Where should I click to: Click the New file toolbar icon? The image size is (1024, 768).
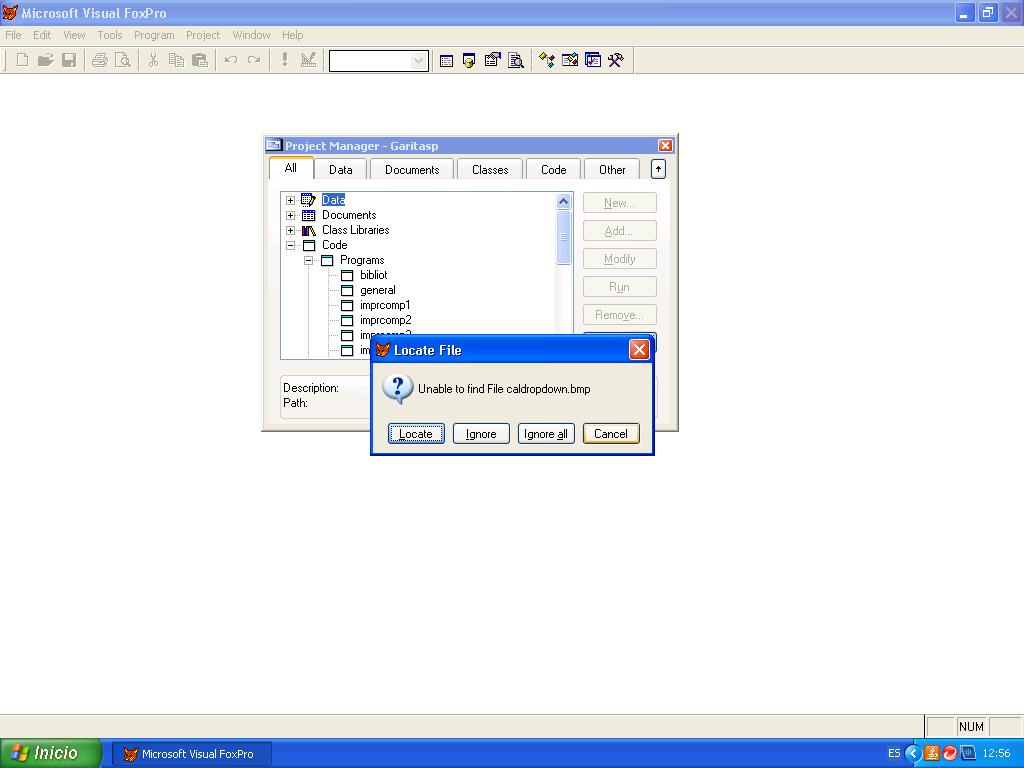22,60
